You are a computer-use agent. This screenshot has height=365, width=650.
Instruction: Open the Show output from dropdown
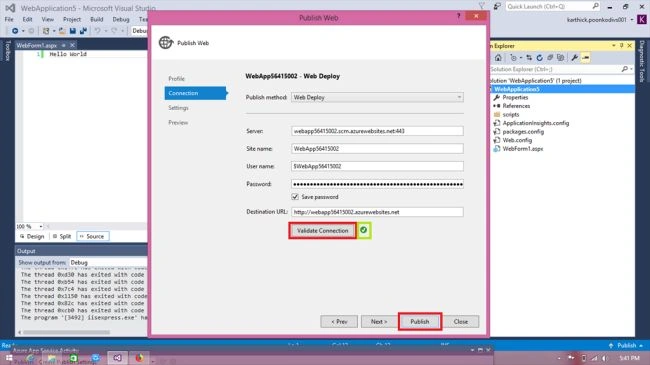tap(108, 263)
